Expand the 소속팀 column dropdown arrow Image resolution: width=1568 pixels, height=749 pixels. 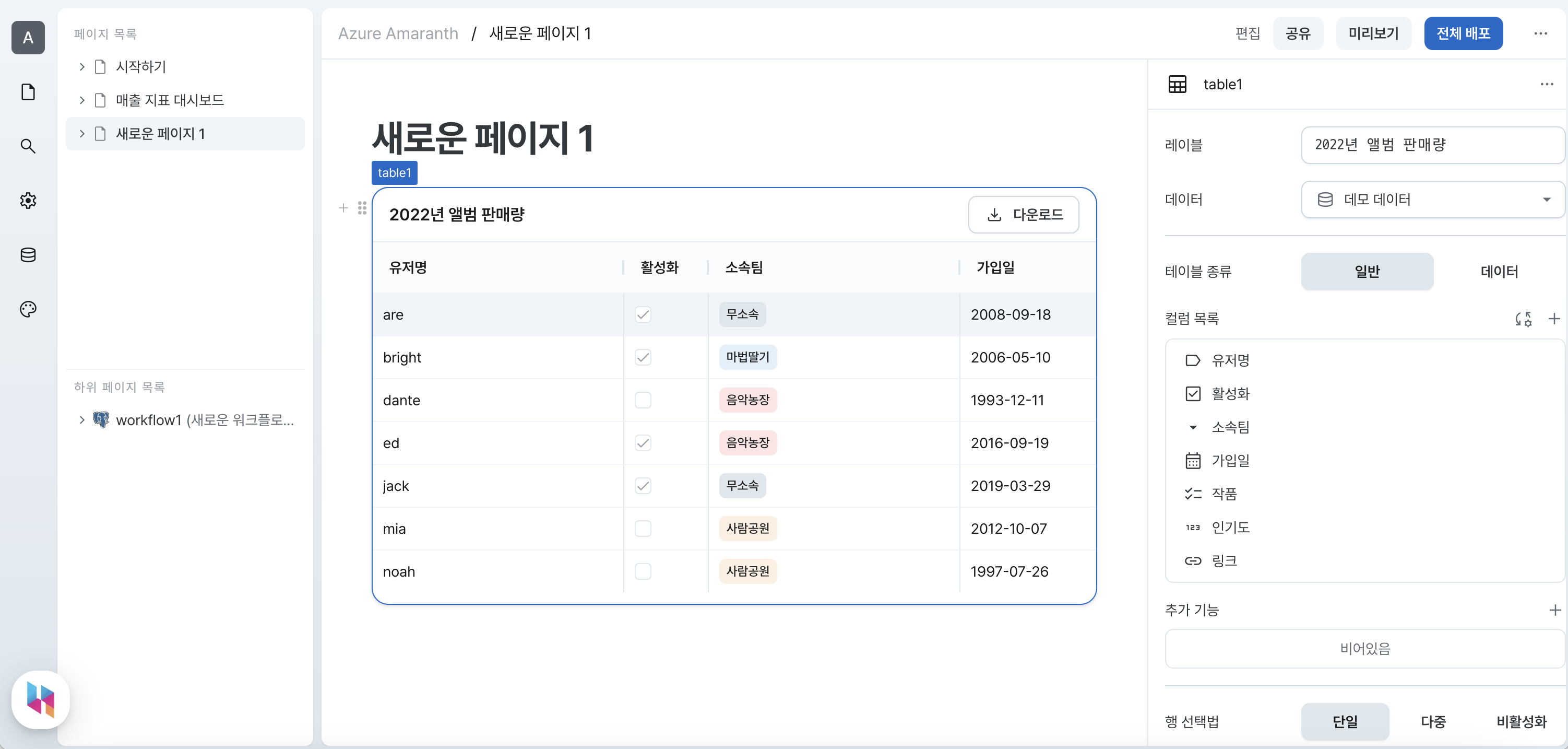(1192, 427)
